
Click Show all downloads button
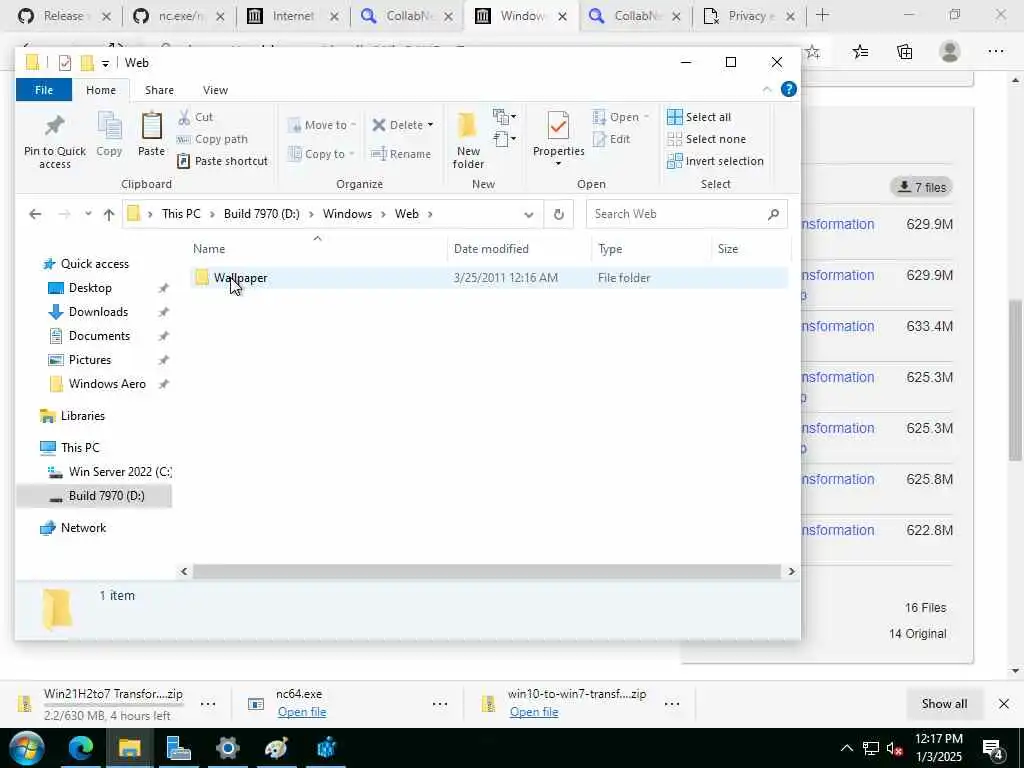(x=944, y=703)
